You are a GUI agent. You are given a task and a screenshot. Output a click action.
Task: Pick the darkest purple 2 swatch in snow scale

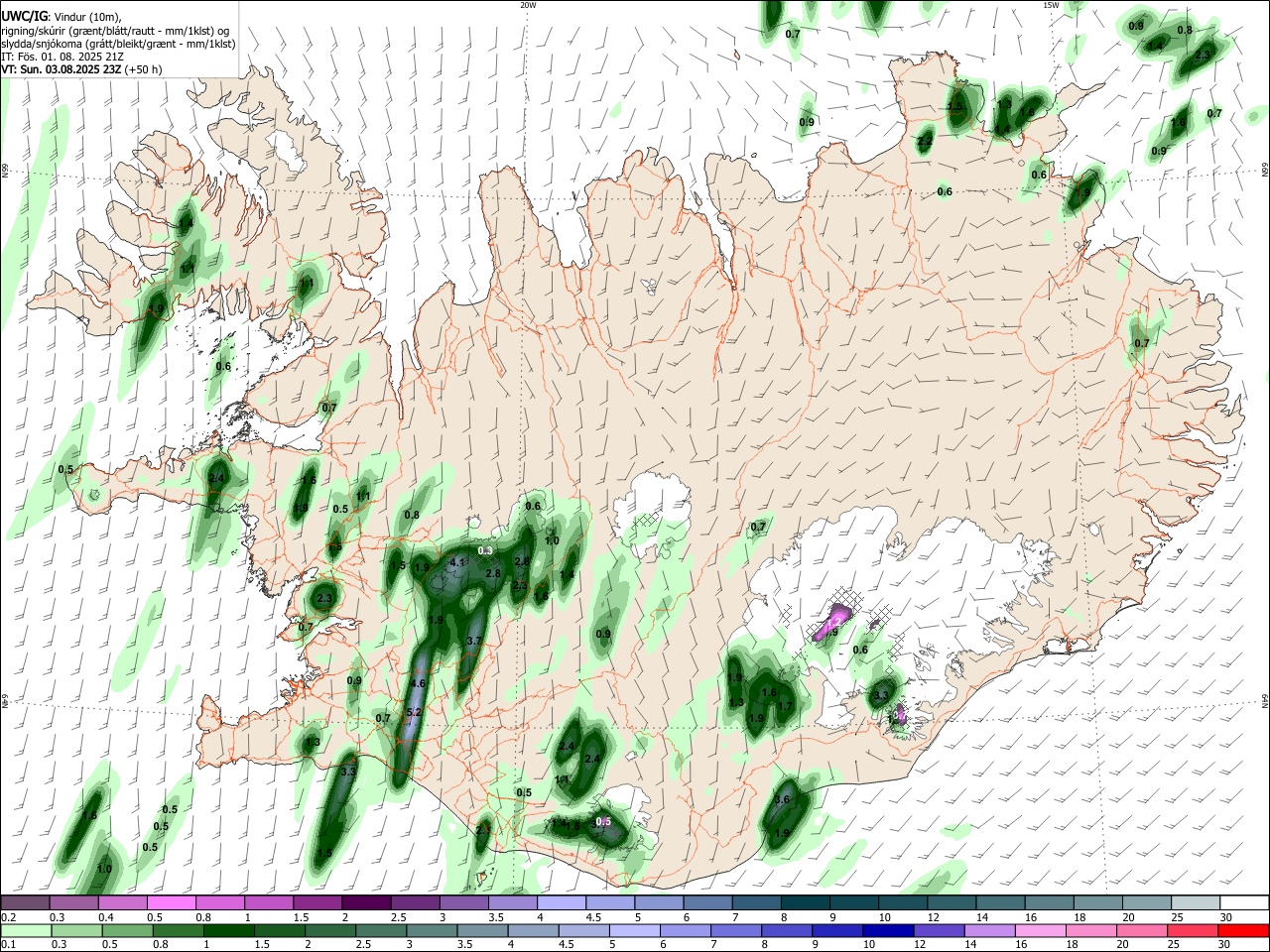click(366, 903)
